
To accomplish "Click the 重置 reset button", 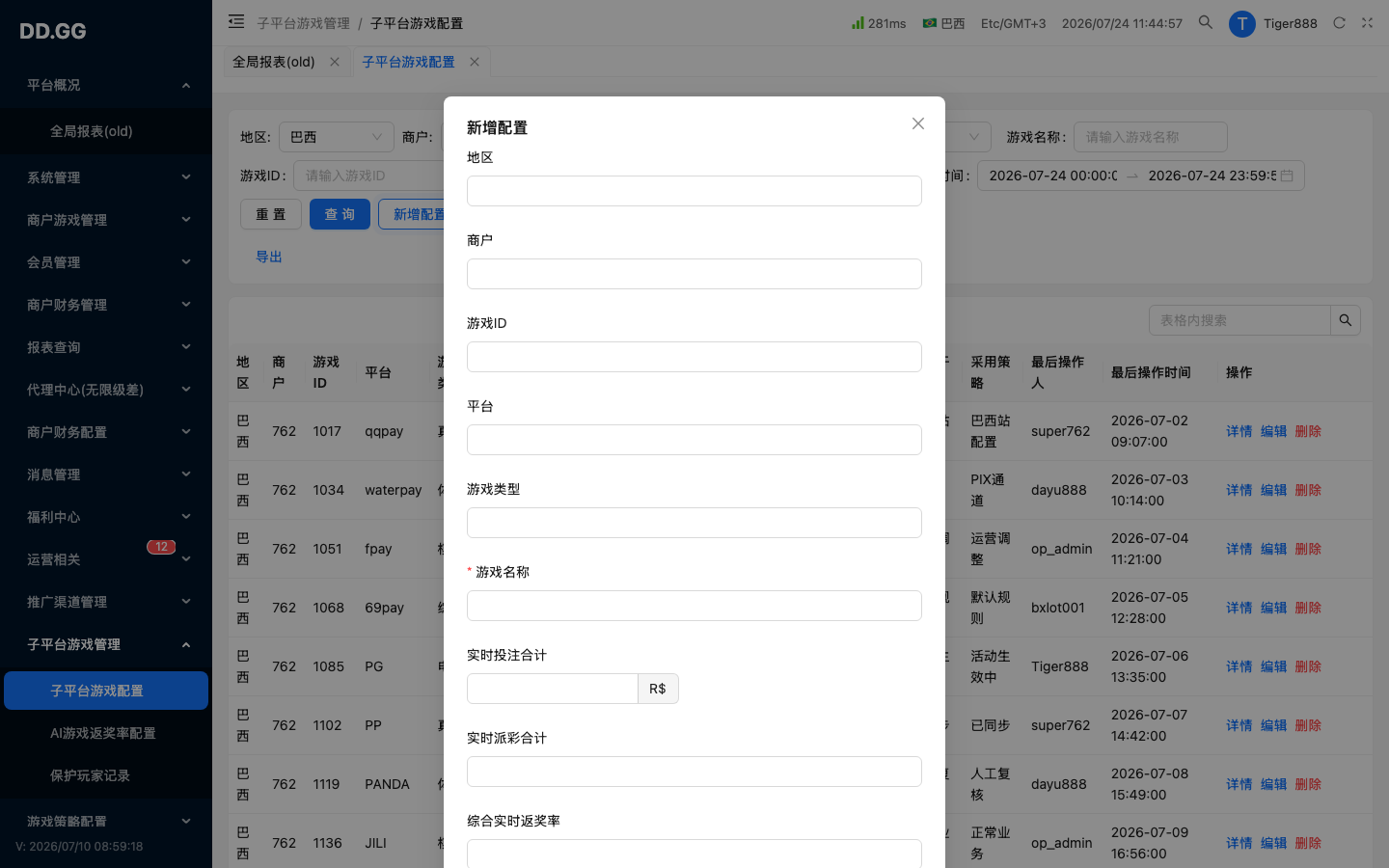I will click(x=271, y=214).
